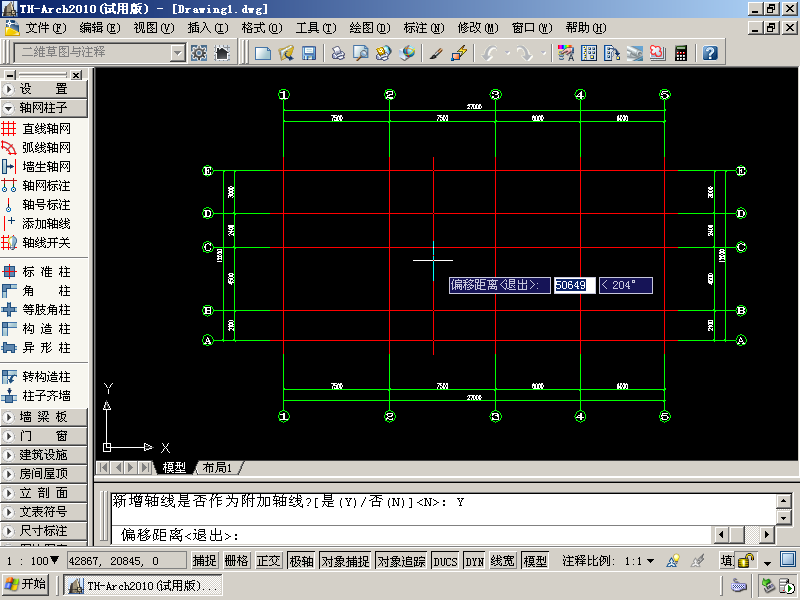Screen dimensions: 800x600
Task: Choose the 添加轴线 tool
Action: (37, 223)
